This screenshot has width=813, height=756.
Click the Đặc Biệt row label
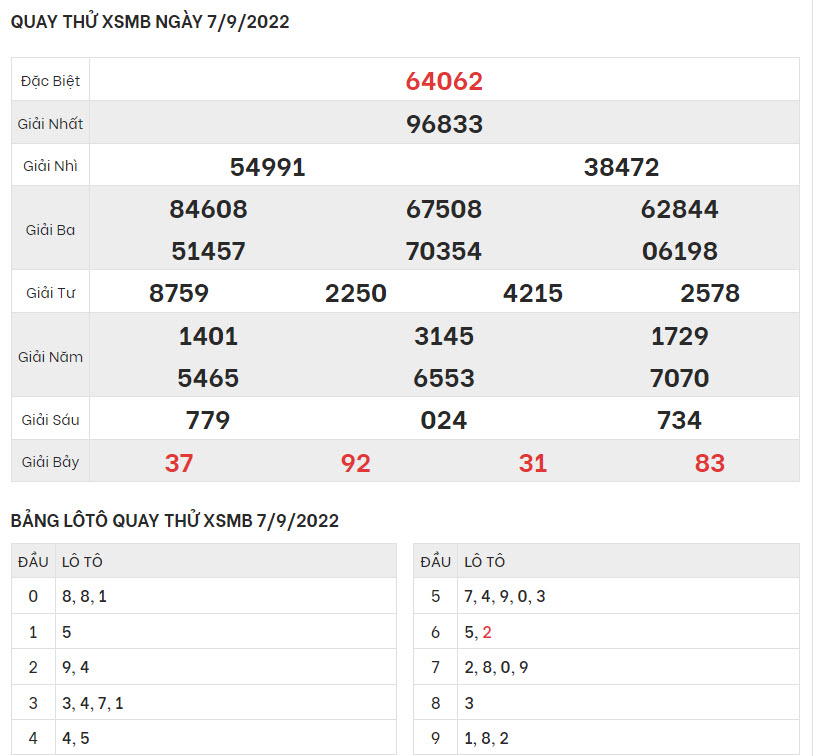(50, 81)
